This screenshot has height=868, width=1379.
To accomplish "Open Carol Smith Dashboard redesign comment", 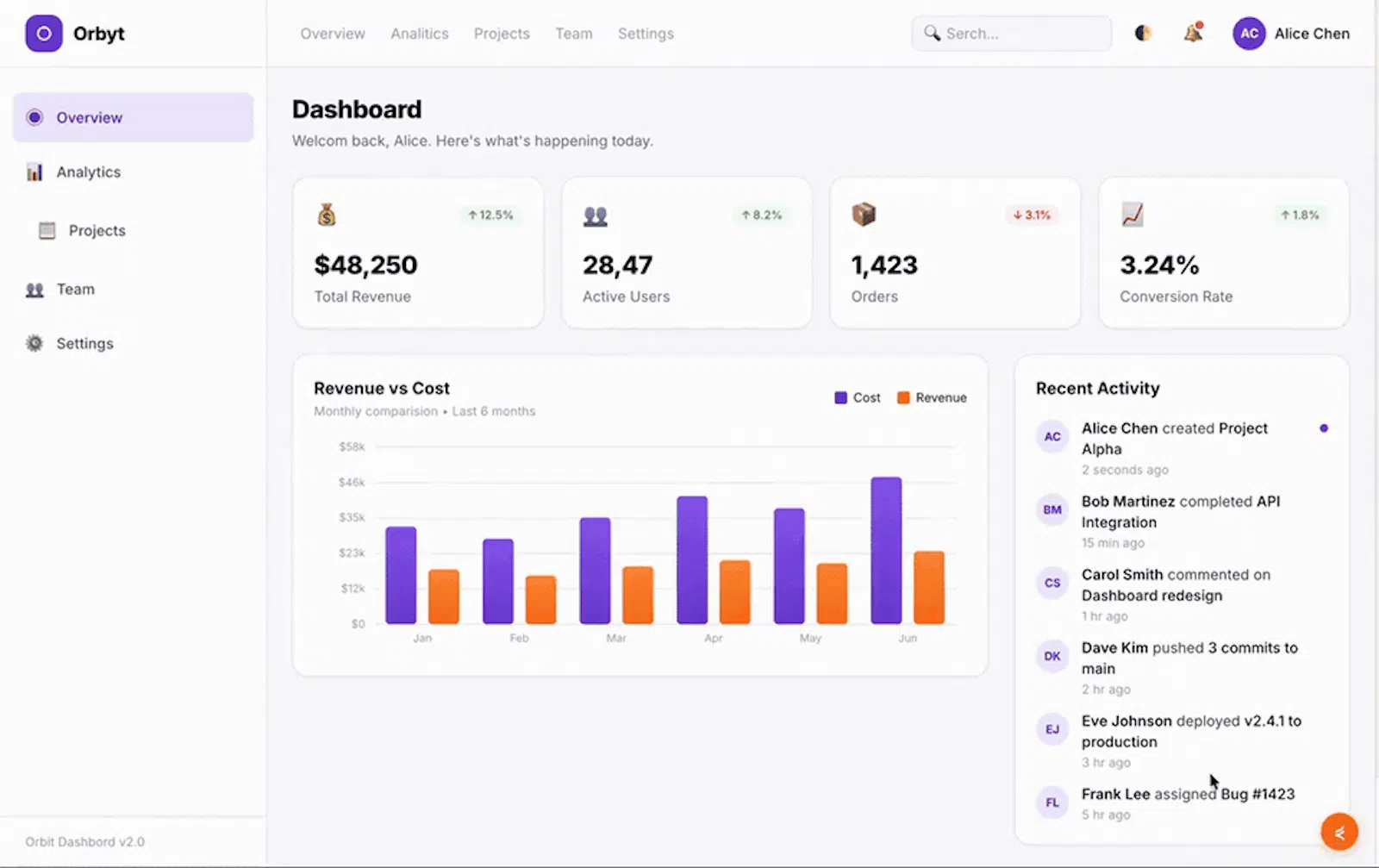I will 1182,595.
